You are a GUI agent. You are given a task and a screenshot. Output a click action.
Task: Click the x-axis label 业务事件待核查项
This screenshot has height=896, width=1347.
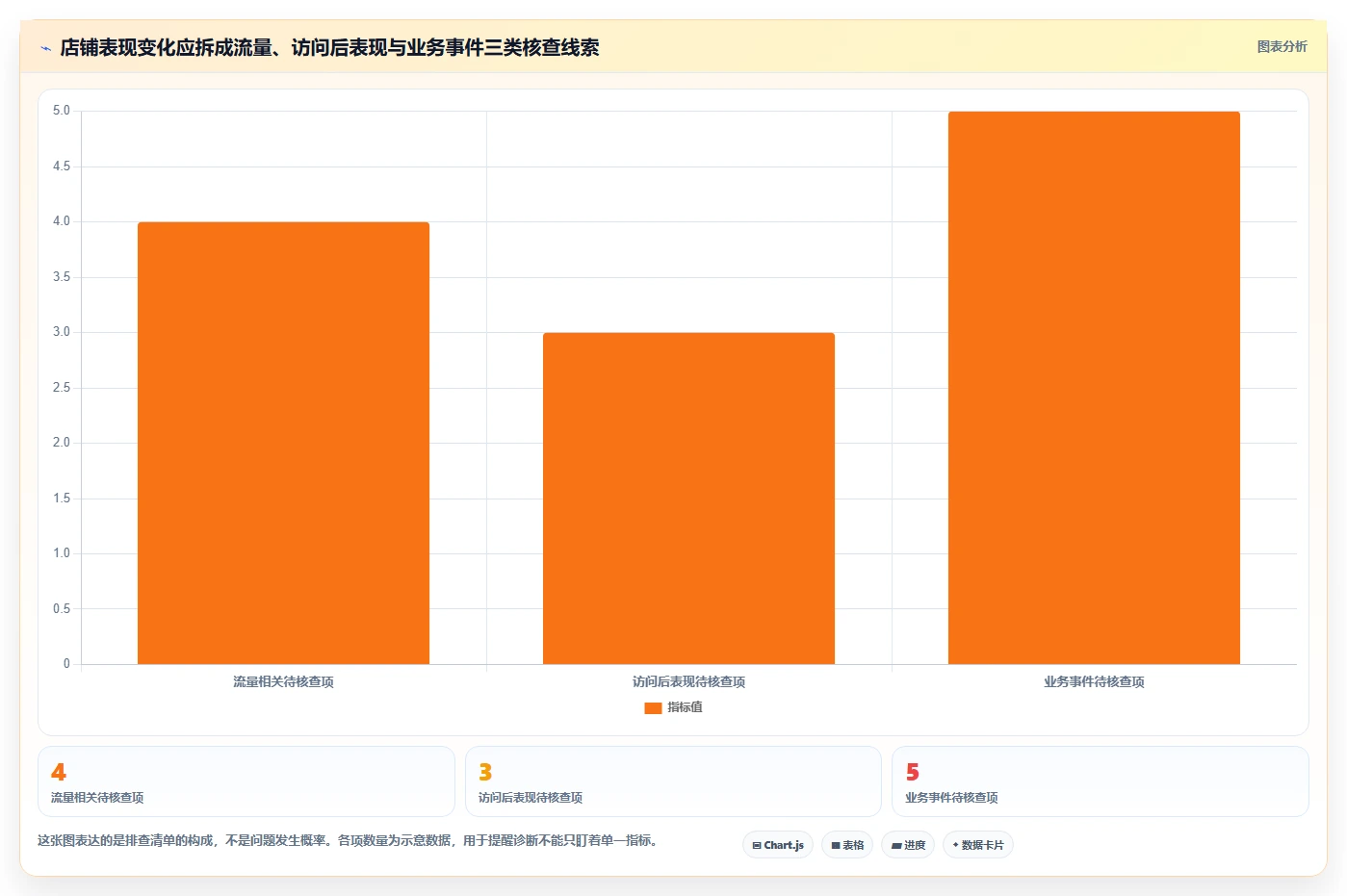(x=1094, y=681)
